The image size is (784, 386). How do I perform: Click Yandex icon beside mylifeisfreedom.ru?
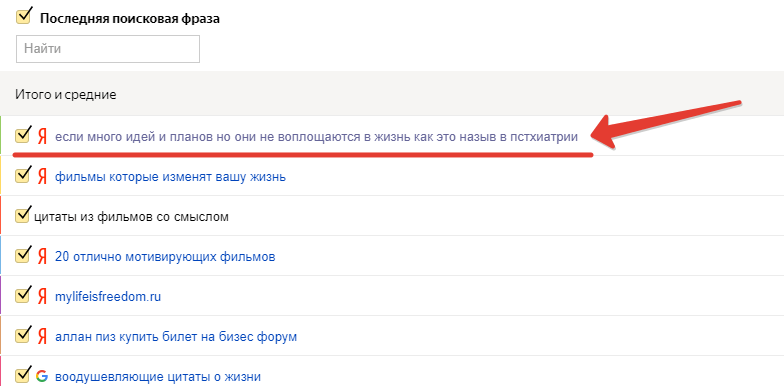[x=42, y=297]
